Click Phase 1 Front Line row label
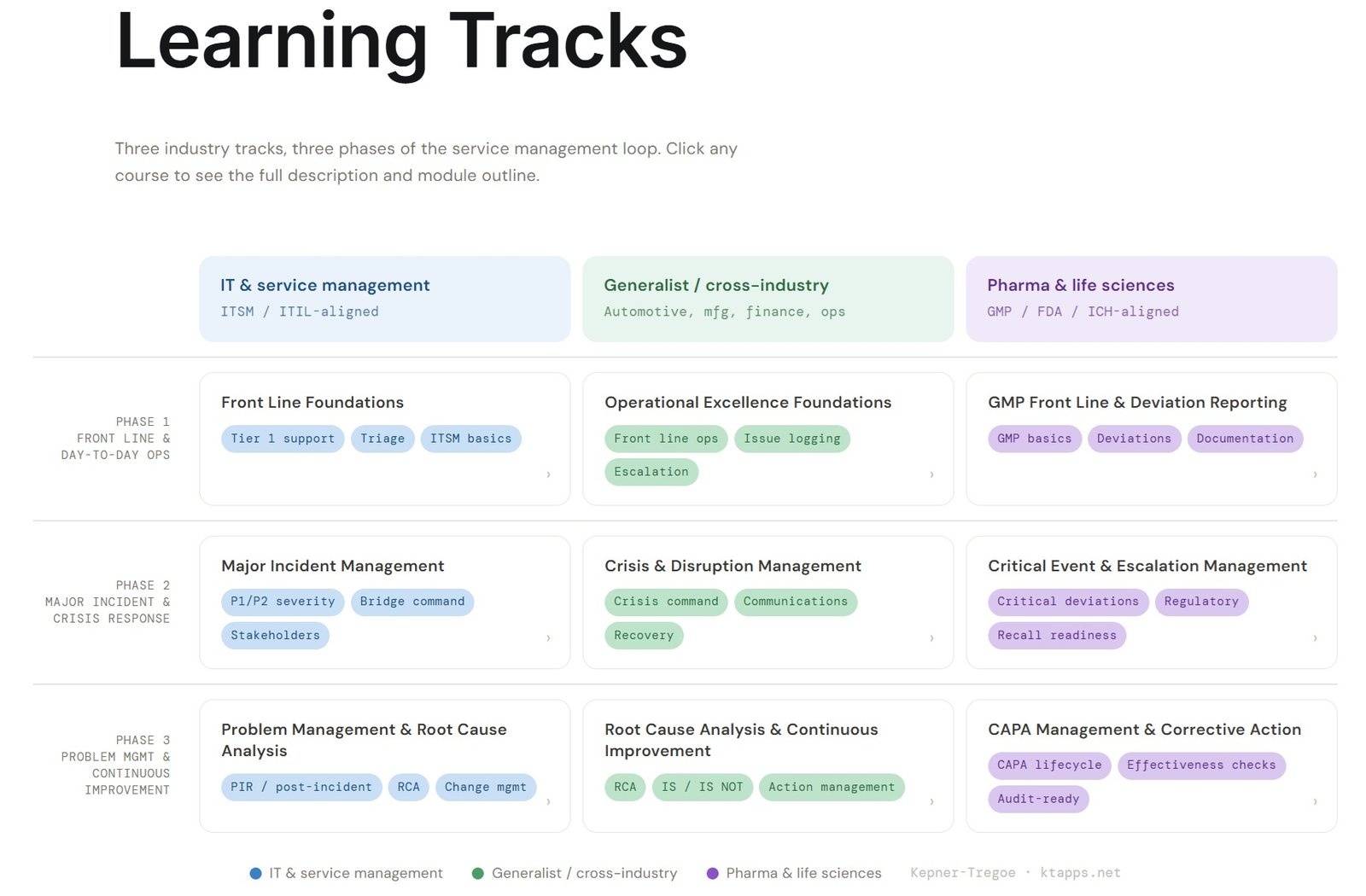1366x896 pixels. (115, 439)
